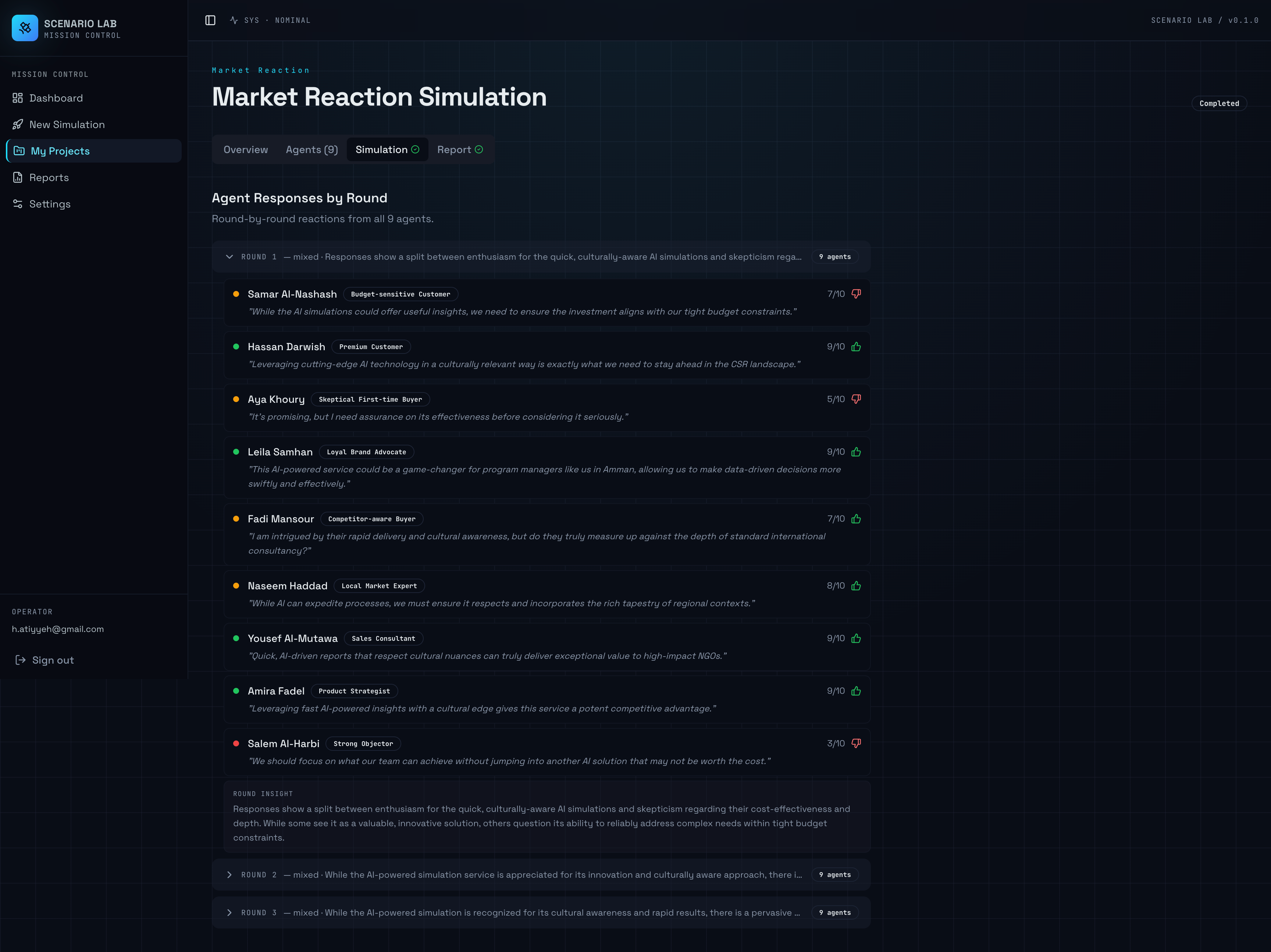The height and width of the screenshot is (952, 1271).
Task: Switch to the Overview tab
Action: click(245, 149)
